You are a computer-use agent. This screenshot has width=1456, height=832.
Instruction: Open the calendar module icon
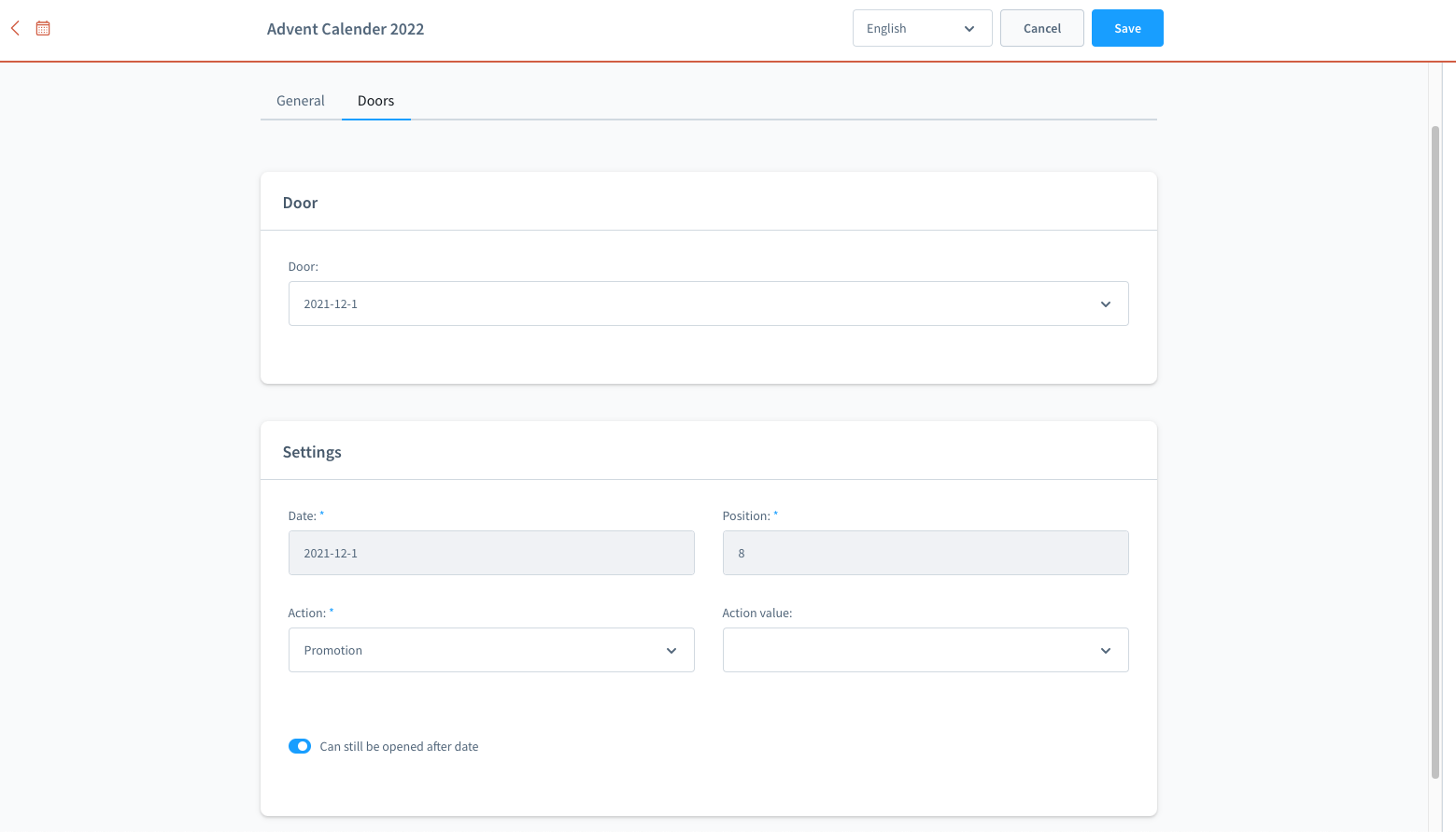(x=43, y=28)
